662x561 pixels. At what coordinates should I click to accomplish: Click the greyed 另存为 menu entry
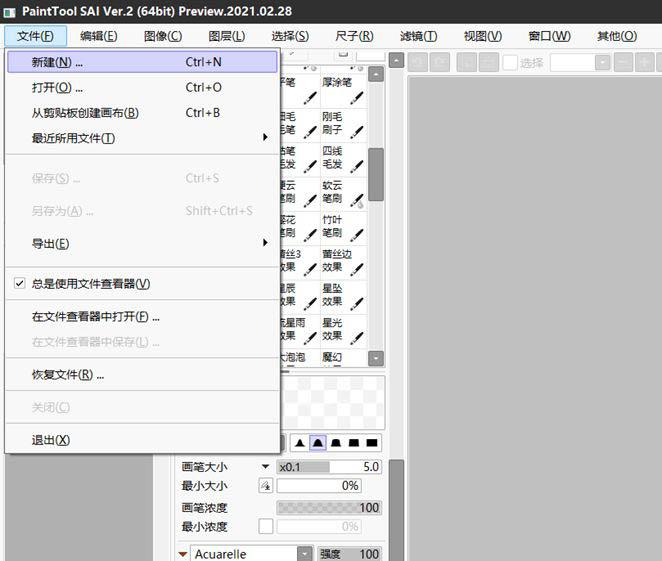(142, 211)
